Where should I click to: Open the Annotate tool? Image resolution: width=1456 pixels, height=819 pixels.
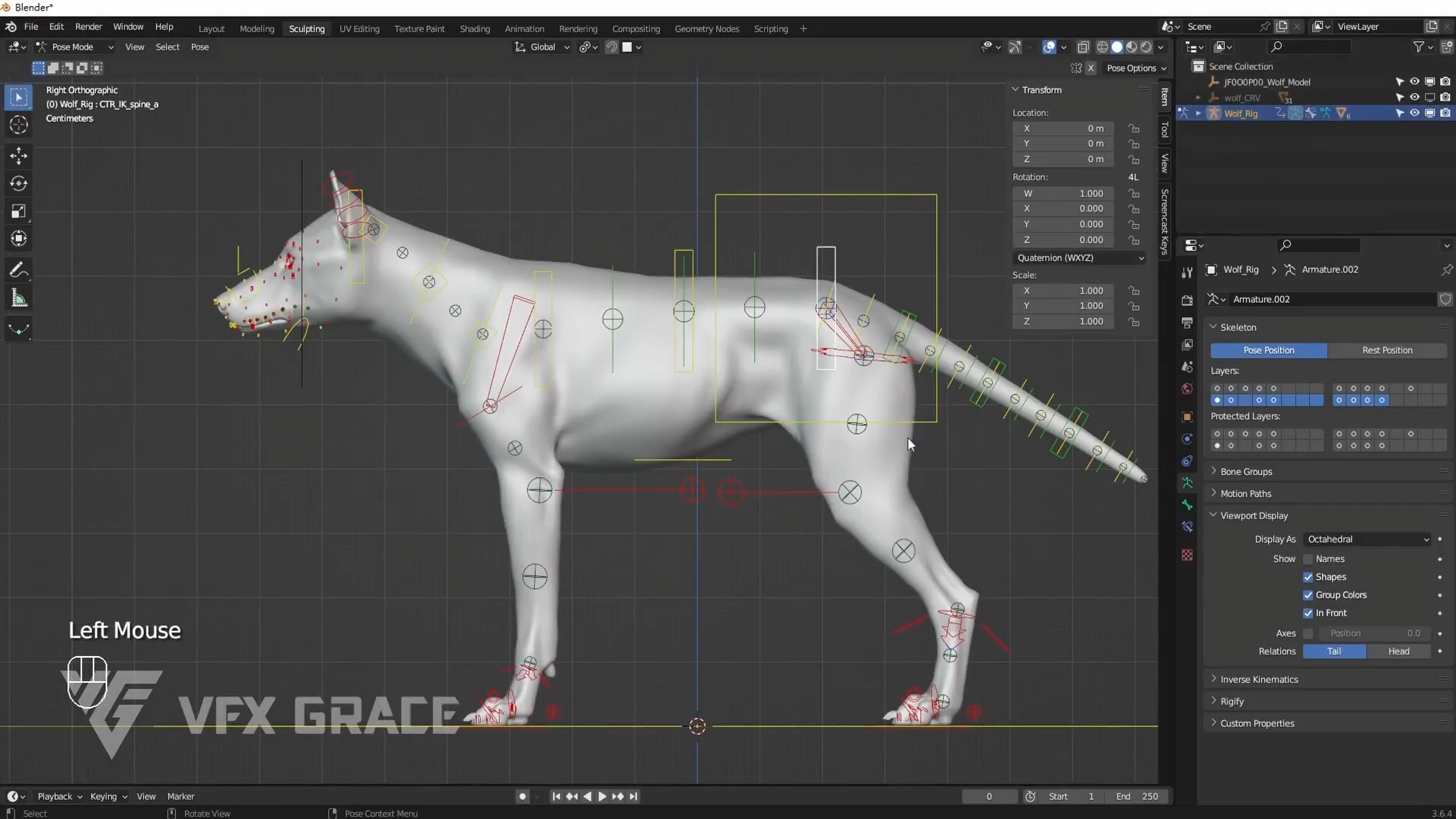(x=18, y=269)
